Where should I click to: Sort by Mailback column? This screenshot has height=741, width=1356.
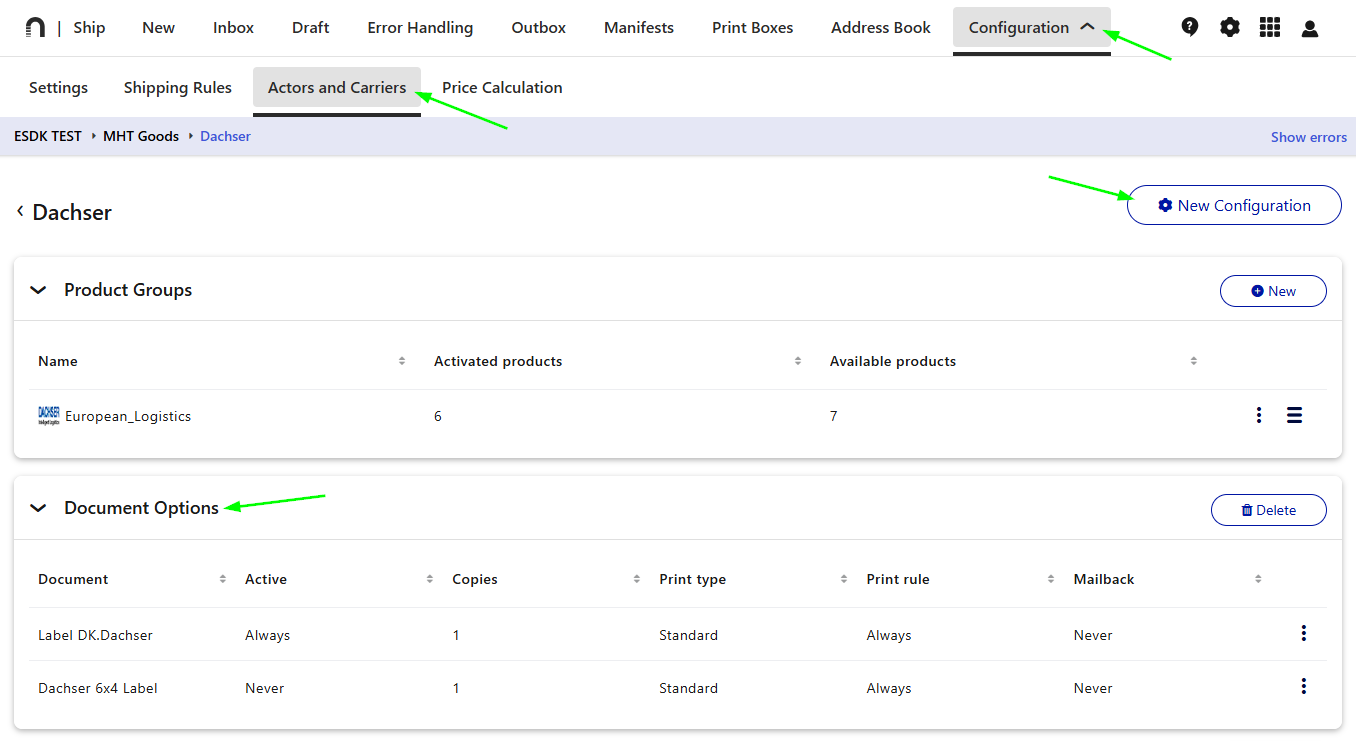1258,579
